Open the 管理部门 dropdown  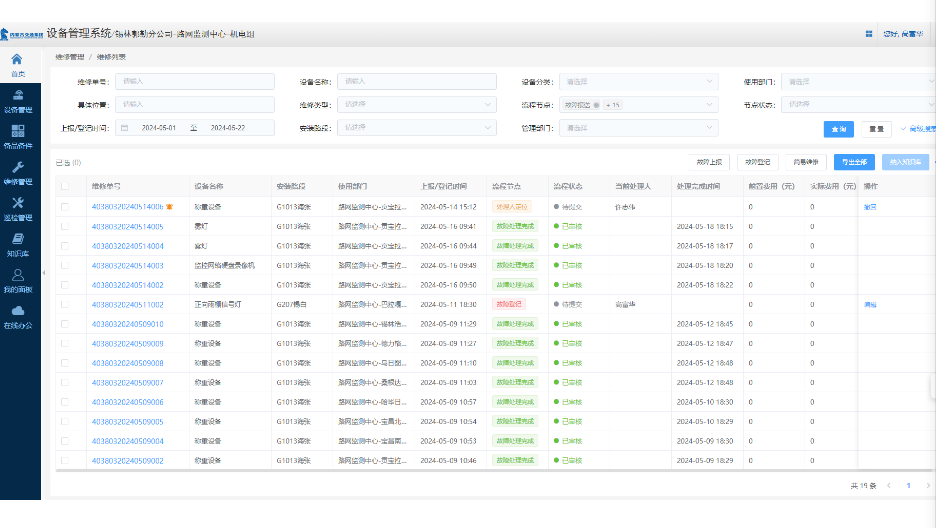639,128
